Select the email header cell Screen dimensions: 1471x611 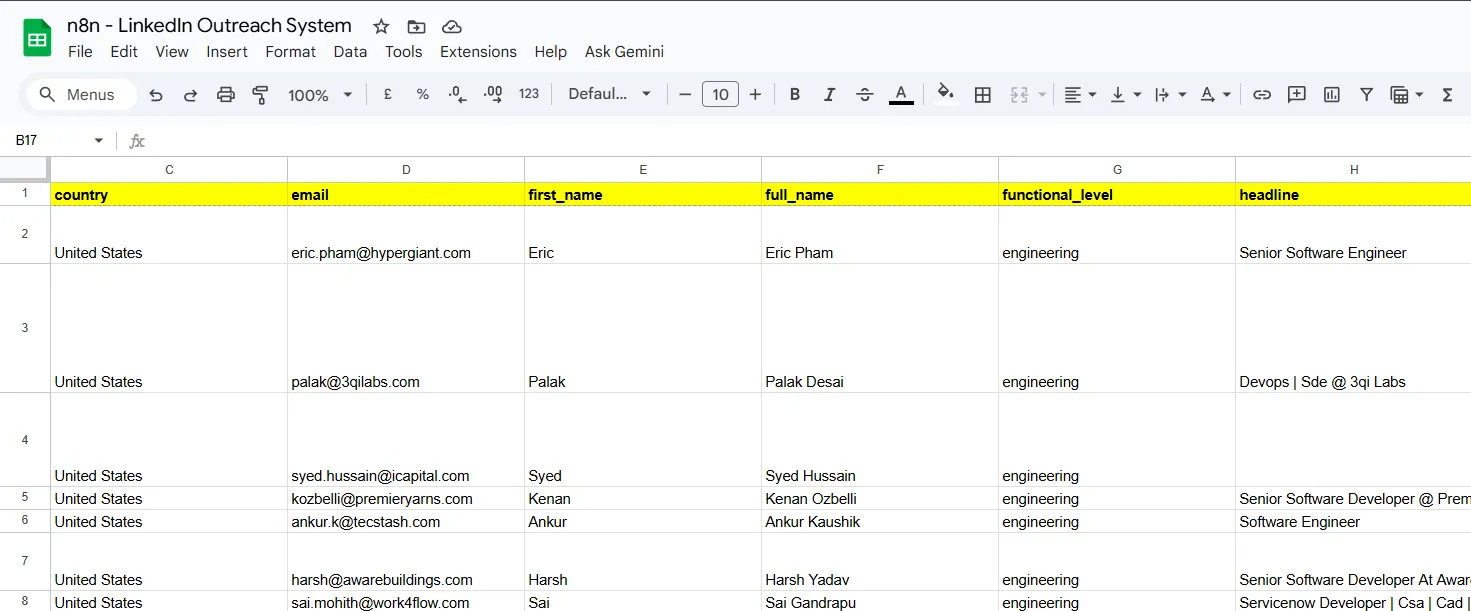coord(406,195)
